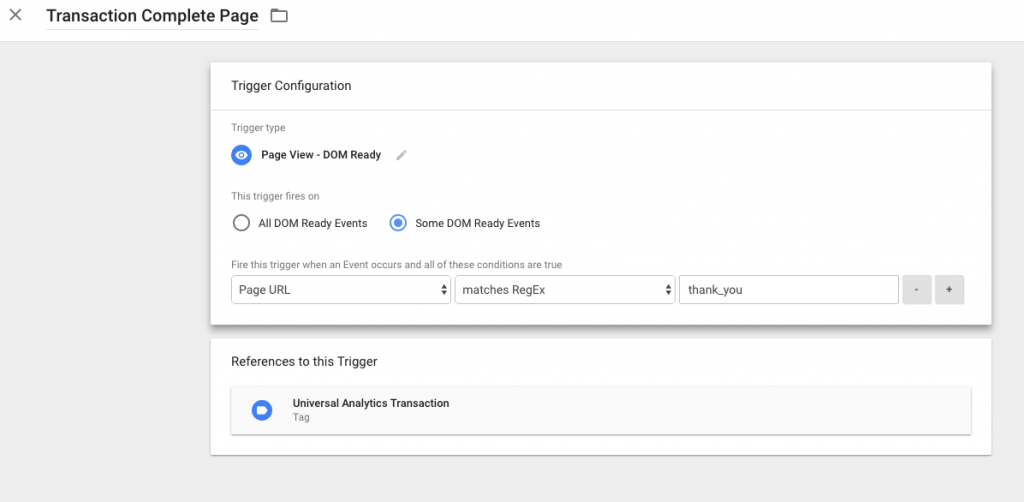Click the arrows on the Page URL selector
Screen dimensions: 1024x502
point(445,290)
